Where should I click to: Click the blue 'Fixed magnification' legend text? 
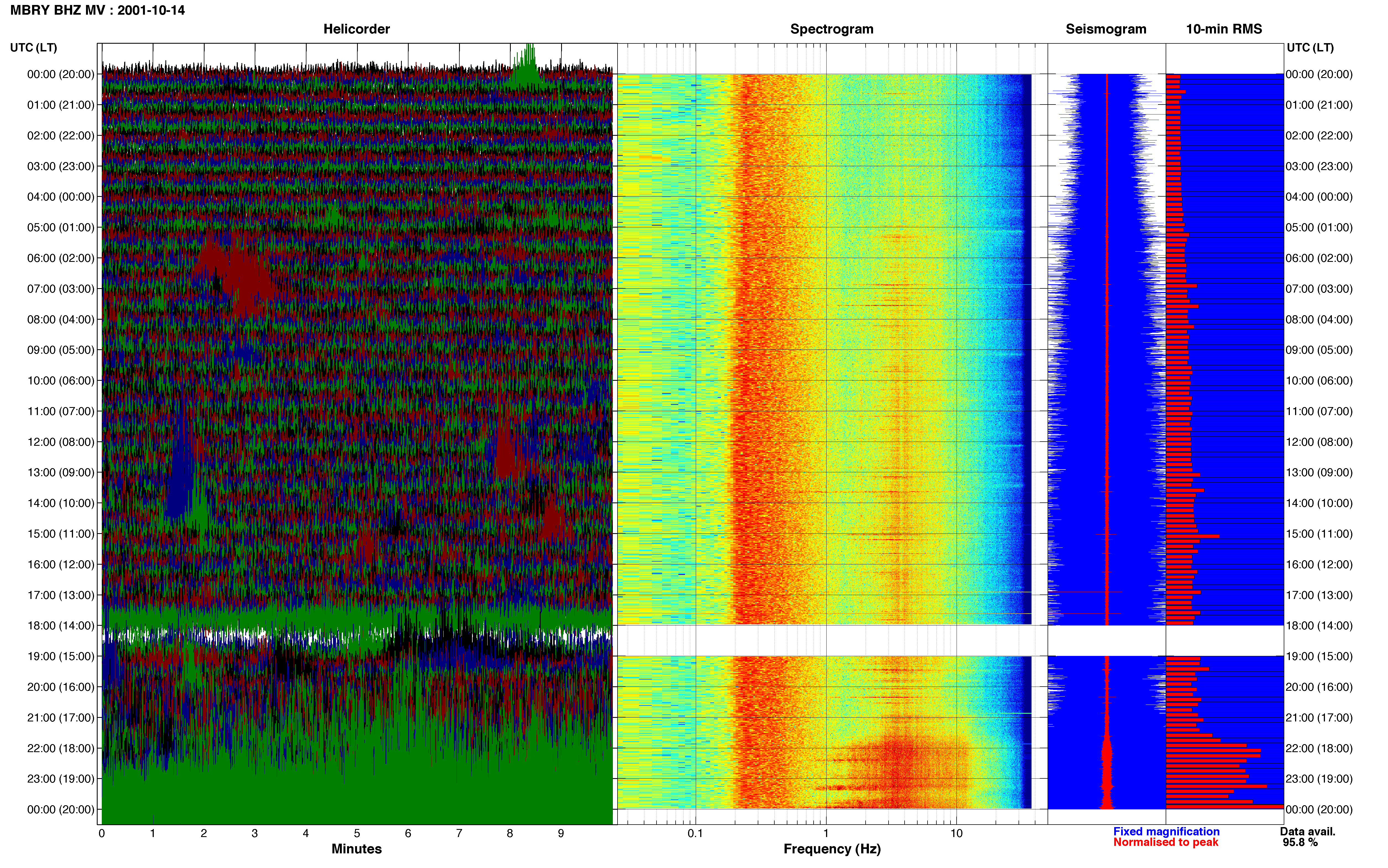click(x=1166, y=832)
